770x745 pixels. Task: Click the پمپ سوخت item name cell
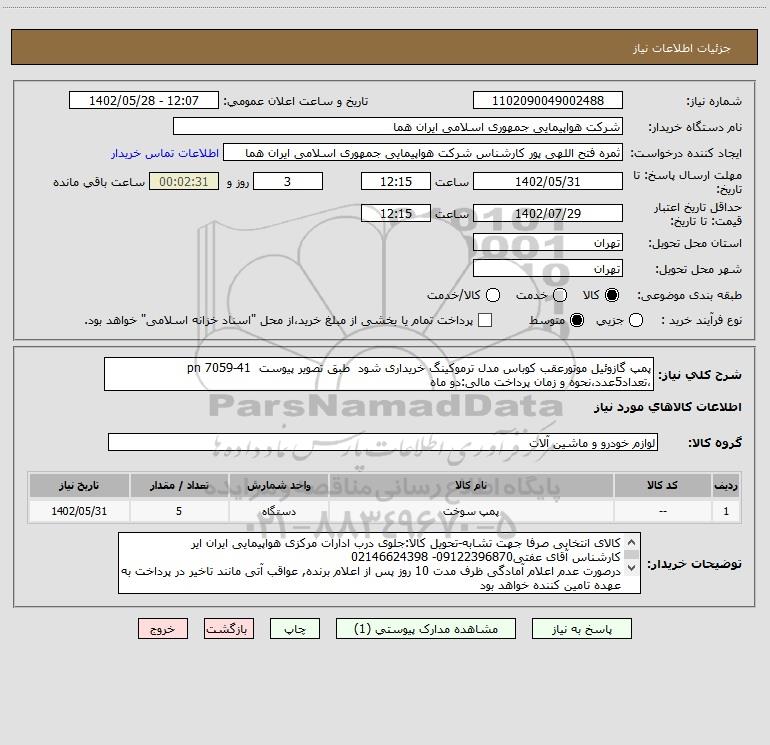[471, 511]
